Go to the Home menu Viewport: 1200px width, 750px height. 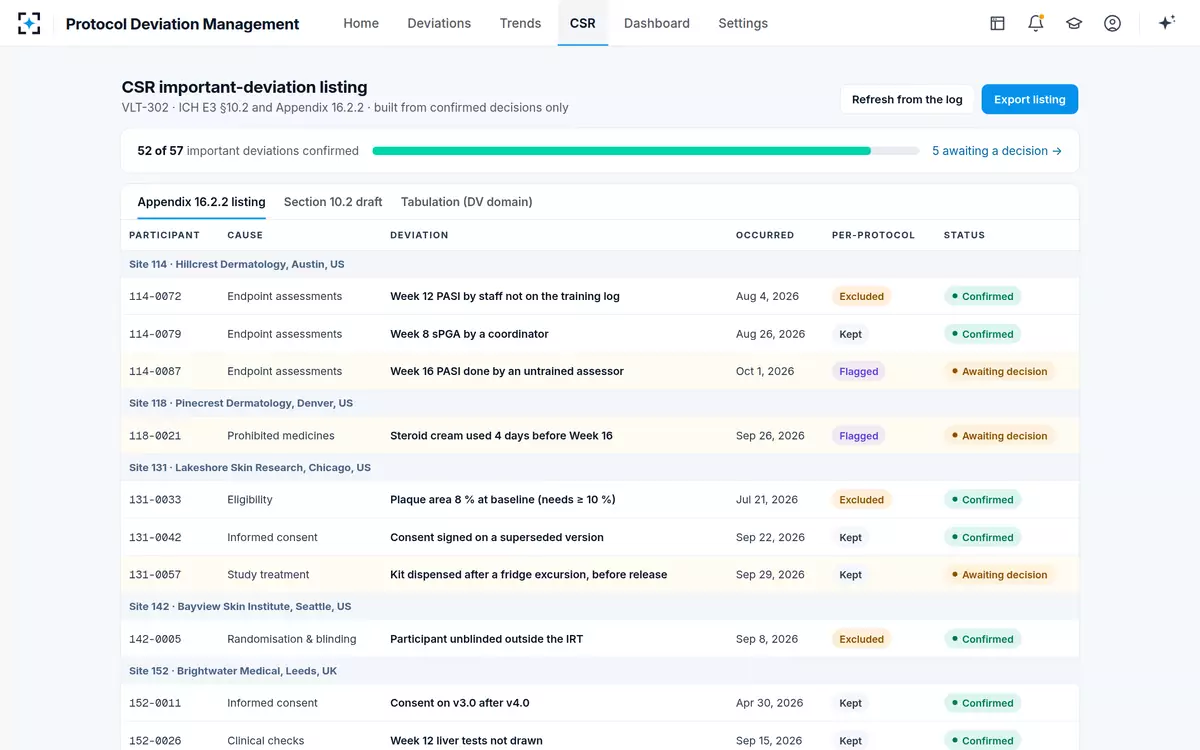point(361,23)
